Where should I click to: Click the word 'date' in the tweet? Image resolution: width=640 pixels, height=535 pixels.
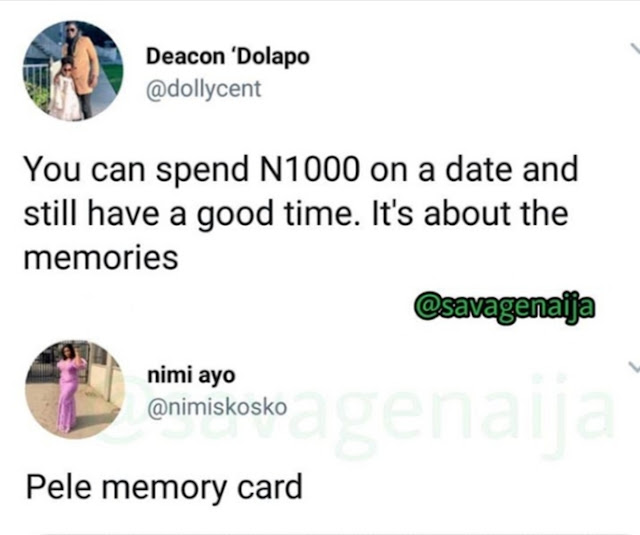(x=479, y=169)
